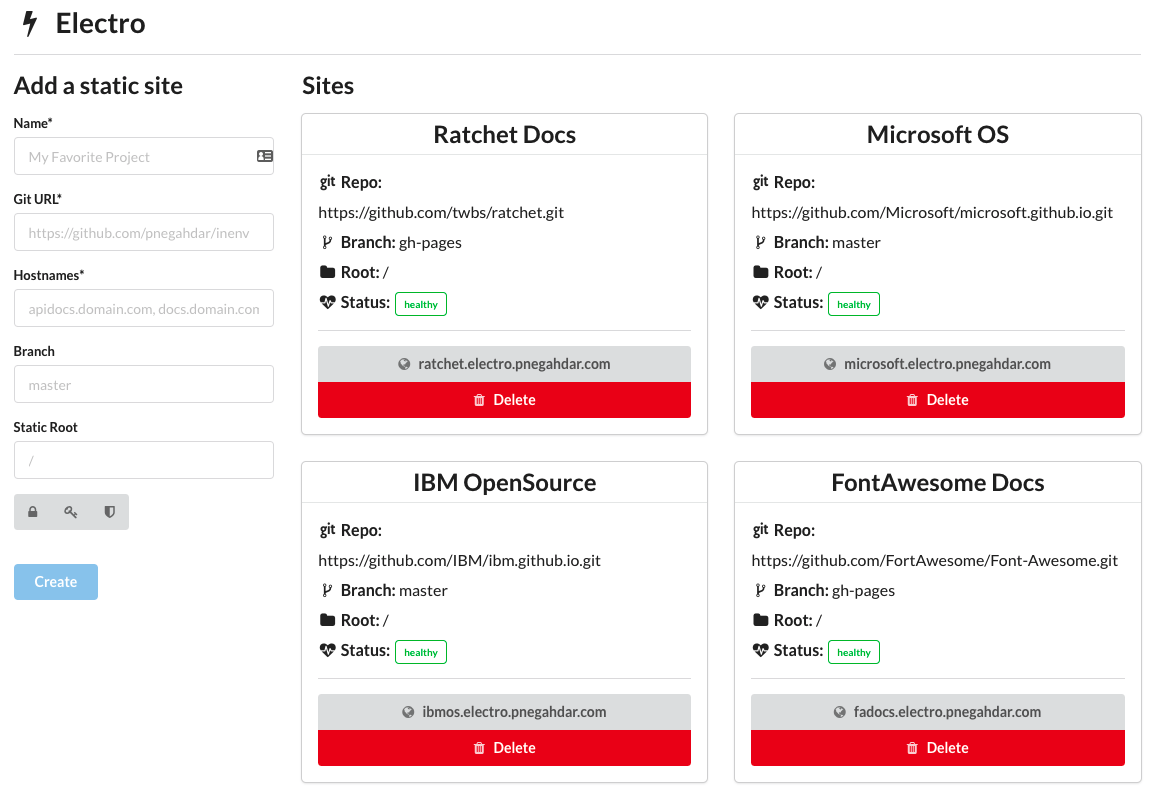Open ratchet.electro.pnegahdar.com link
1173x805 pixels.
504,364
